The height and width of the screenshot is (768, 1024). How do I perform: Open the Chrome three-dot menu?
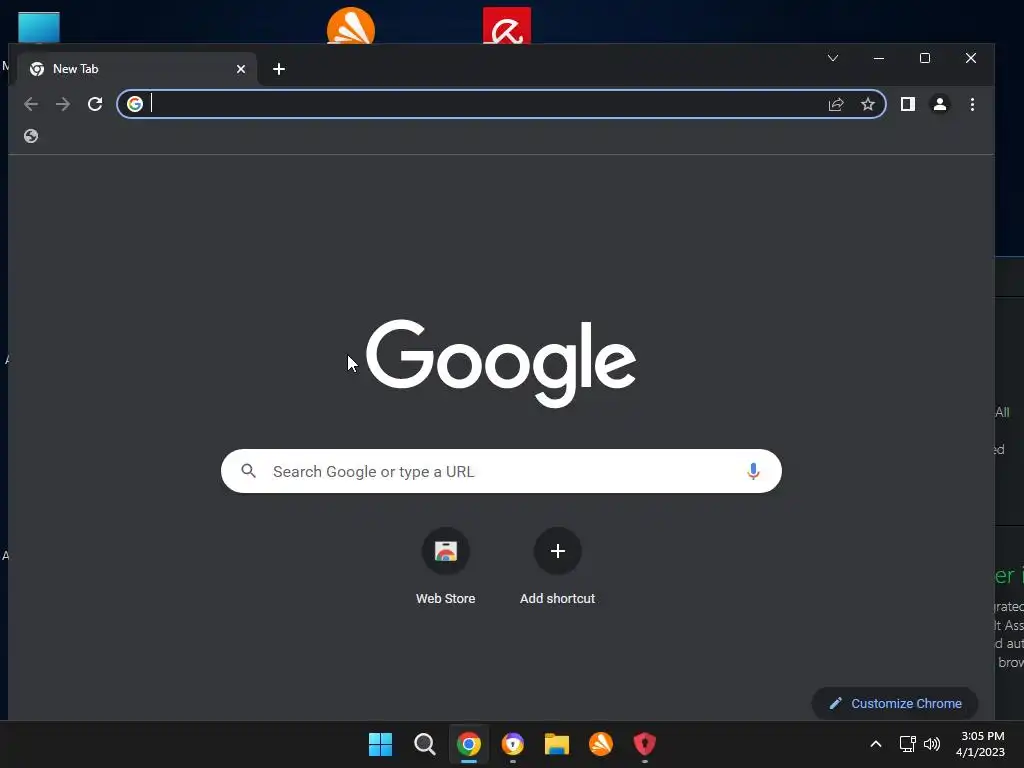pyautogui.click(x=972, y=104)
